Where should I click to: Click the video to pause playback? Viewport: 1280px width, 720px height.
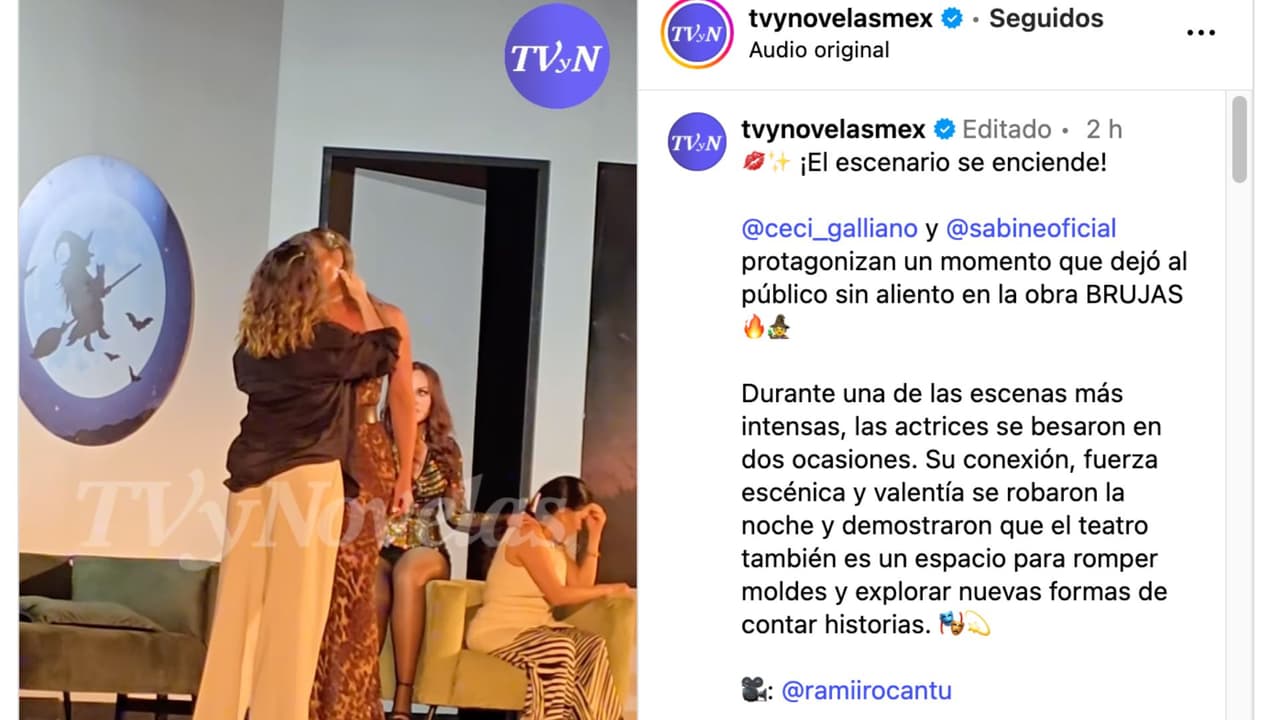[328, 360]
